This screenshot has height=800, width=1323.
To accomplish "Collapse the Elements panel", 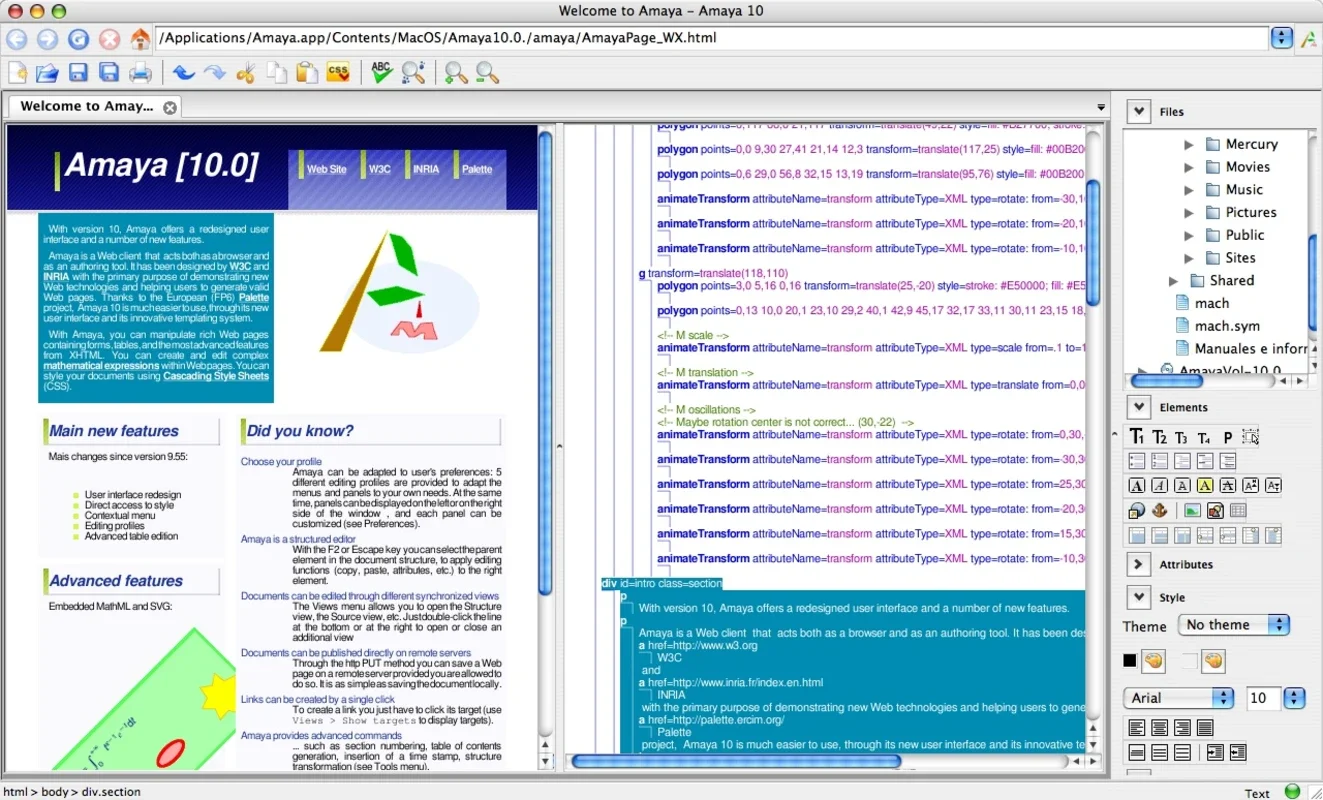I will pyautogui.click(x=1138, y=406).
